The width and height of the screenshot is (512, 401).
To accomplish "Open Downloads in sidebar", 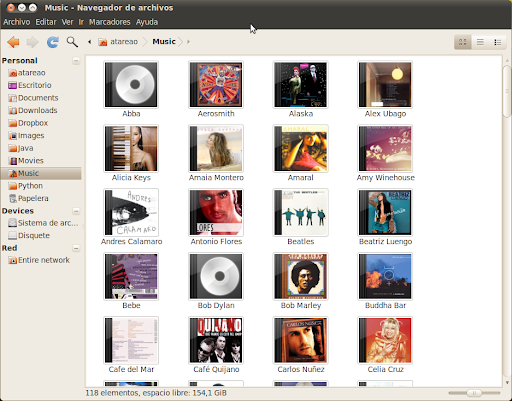I will (33, 110).
